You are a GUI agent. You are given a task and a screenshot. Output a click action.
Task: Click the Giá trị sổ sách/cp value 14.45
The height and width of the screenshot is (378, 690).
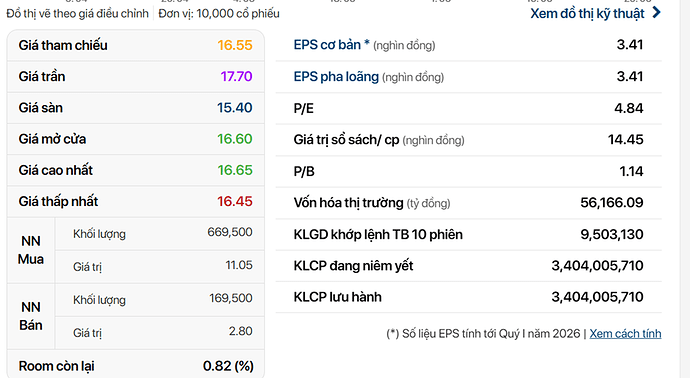(625, 139)
